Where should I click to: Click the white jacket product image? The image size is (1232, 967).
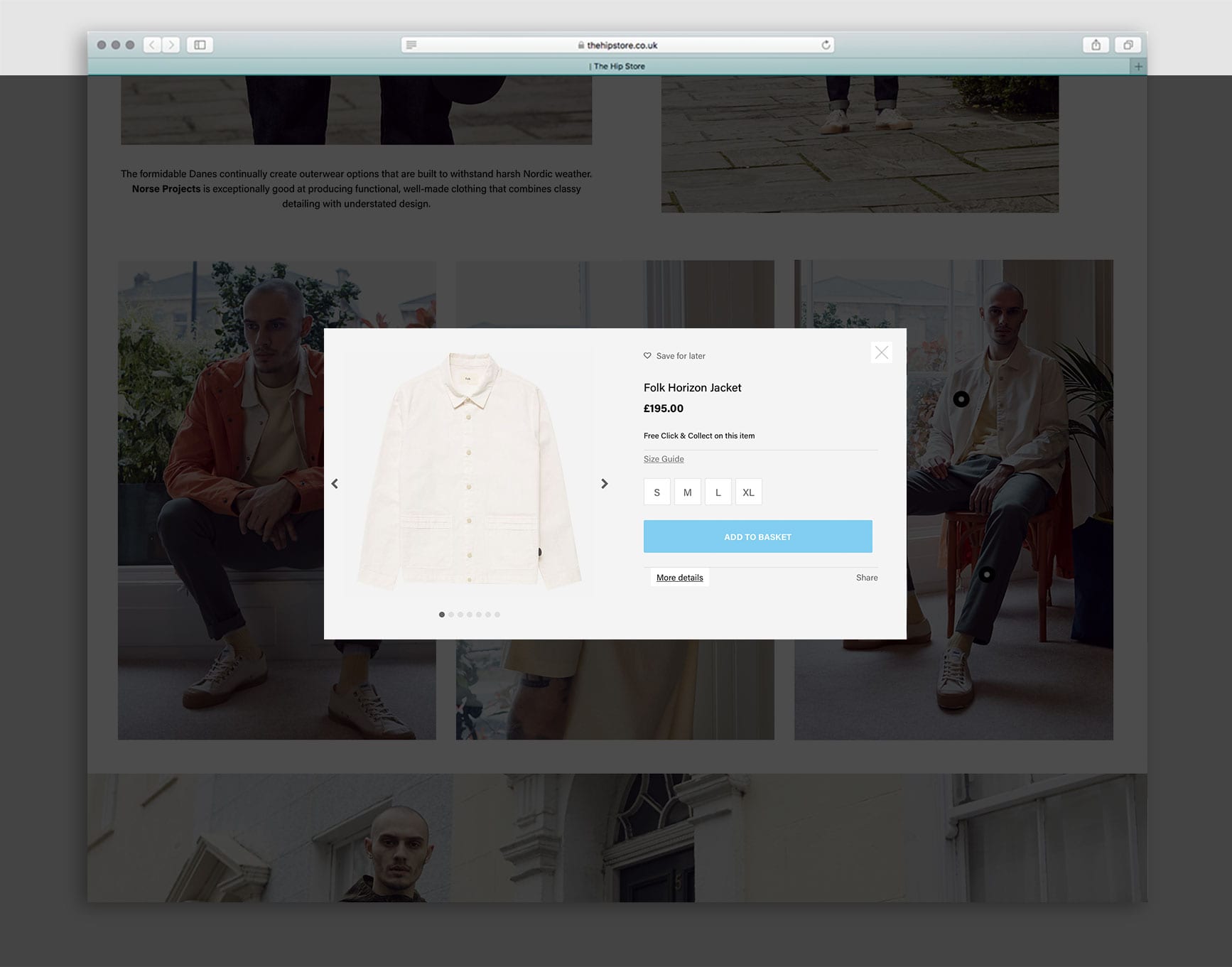coord(470,470)
